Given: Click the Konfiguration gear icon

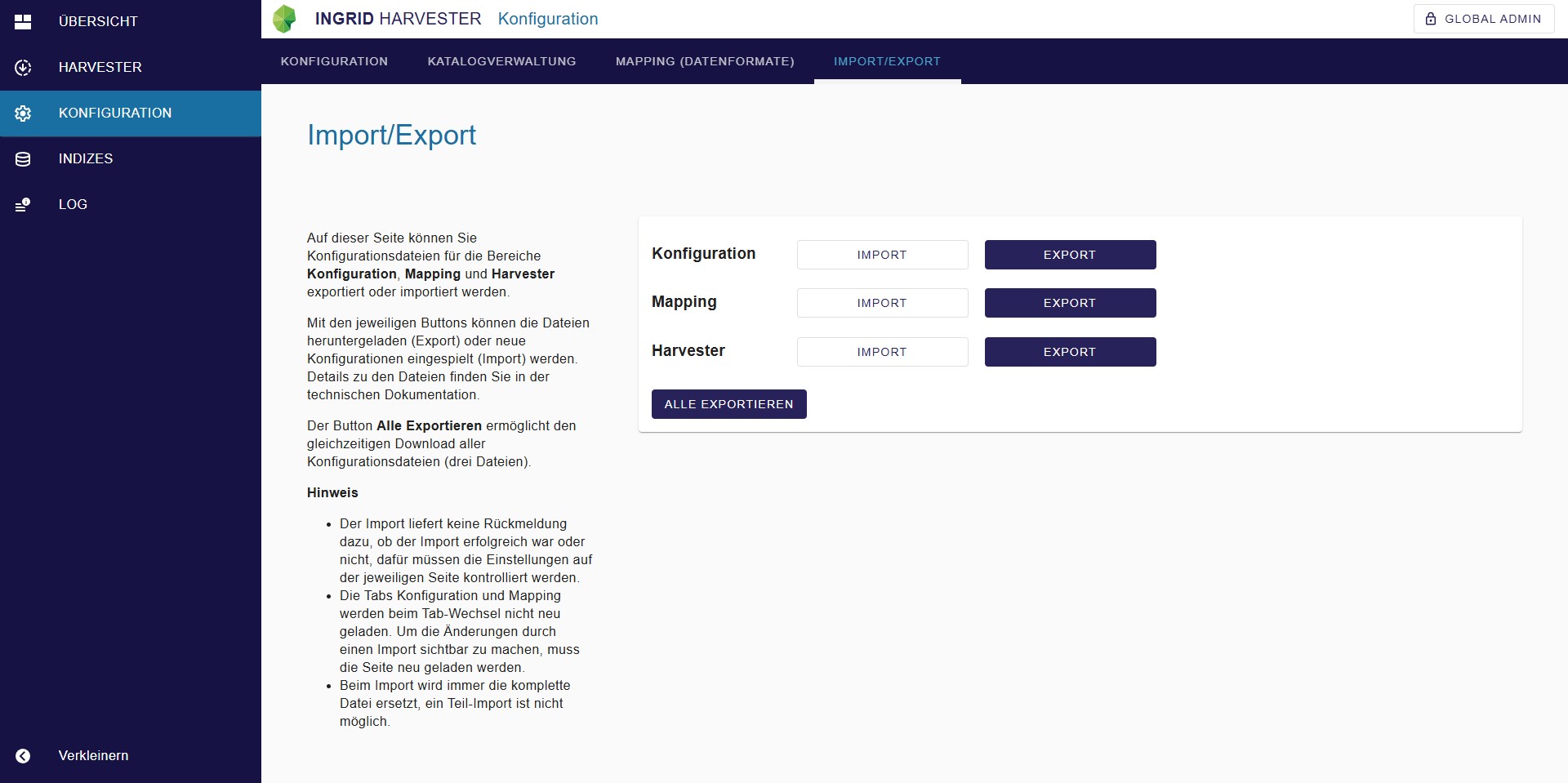Looking at the screenshot, I should point(23,113).
